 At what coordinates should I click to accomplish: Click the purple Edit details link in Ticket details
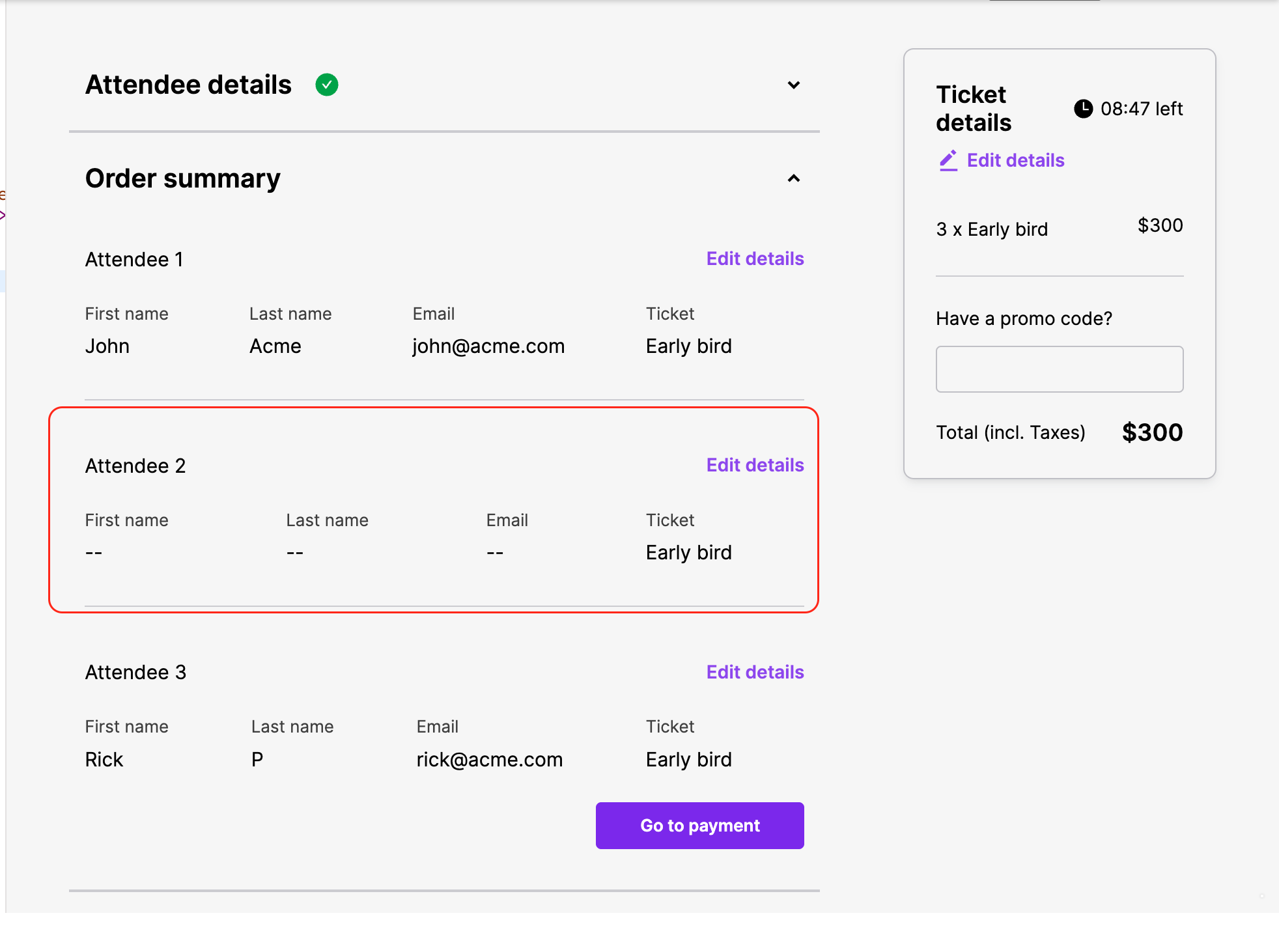pyautogui.click(x=1015, y=160)
